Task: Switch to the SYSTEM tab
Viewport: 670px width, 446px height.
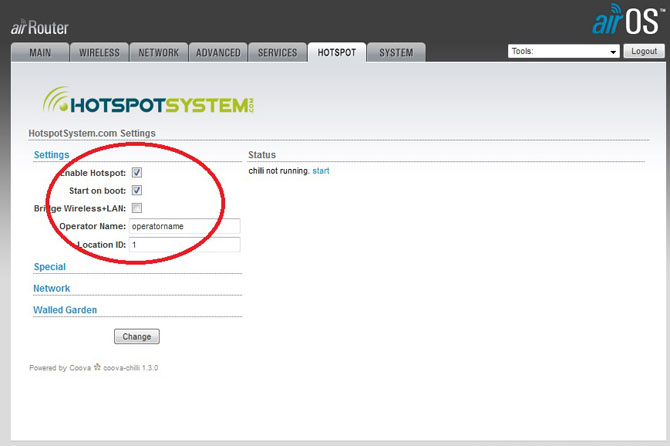Action: click(x=396, y=52)
